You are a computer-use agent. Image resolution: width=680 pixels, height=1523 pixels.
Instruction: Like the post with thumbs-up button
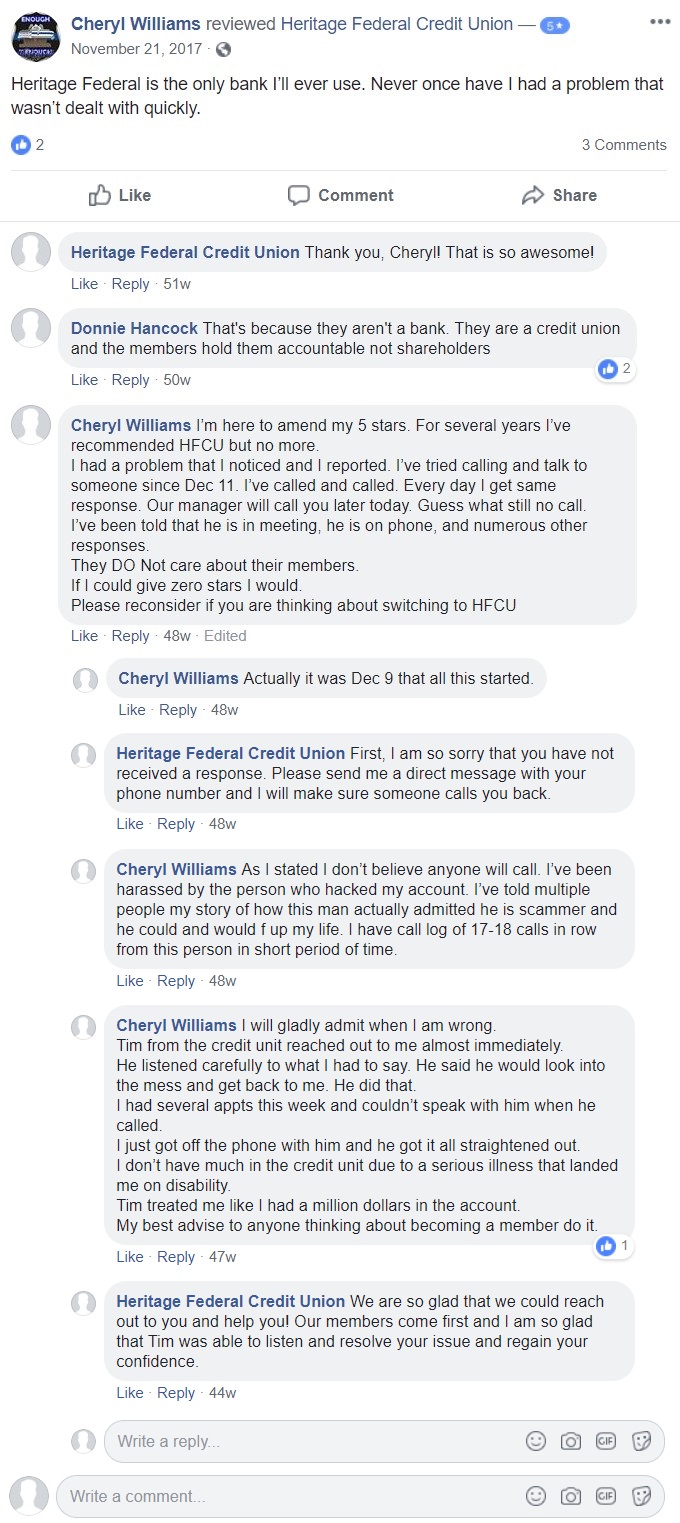(x=120, y=195)
